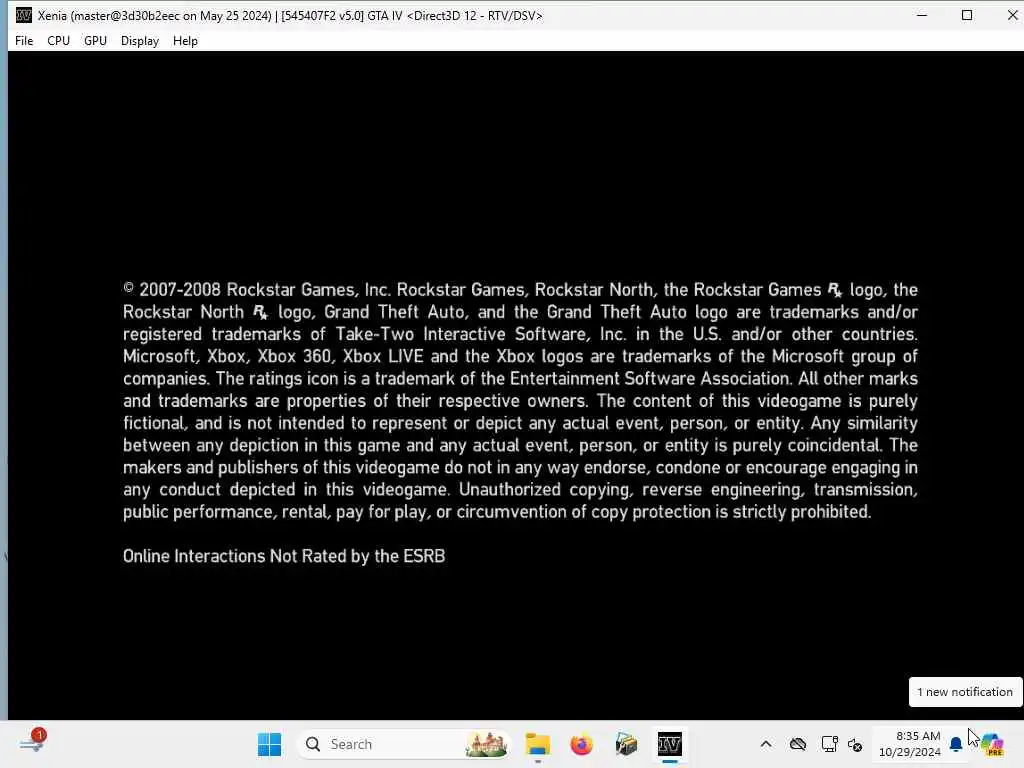1024x768 pixels.
Task: Close the Xenia window
Action: (x=1011, y=15)
